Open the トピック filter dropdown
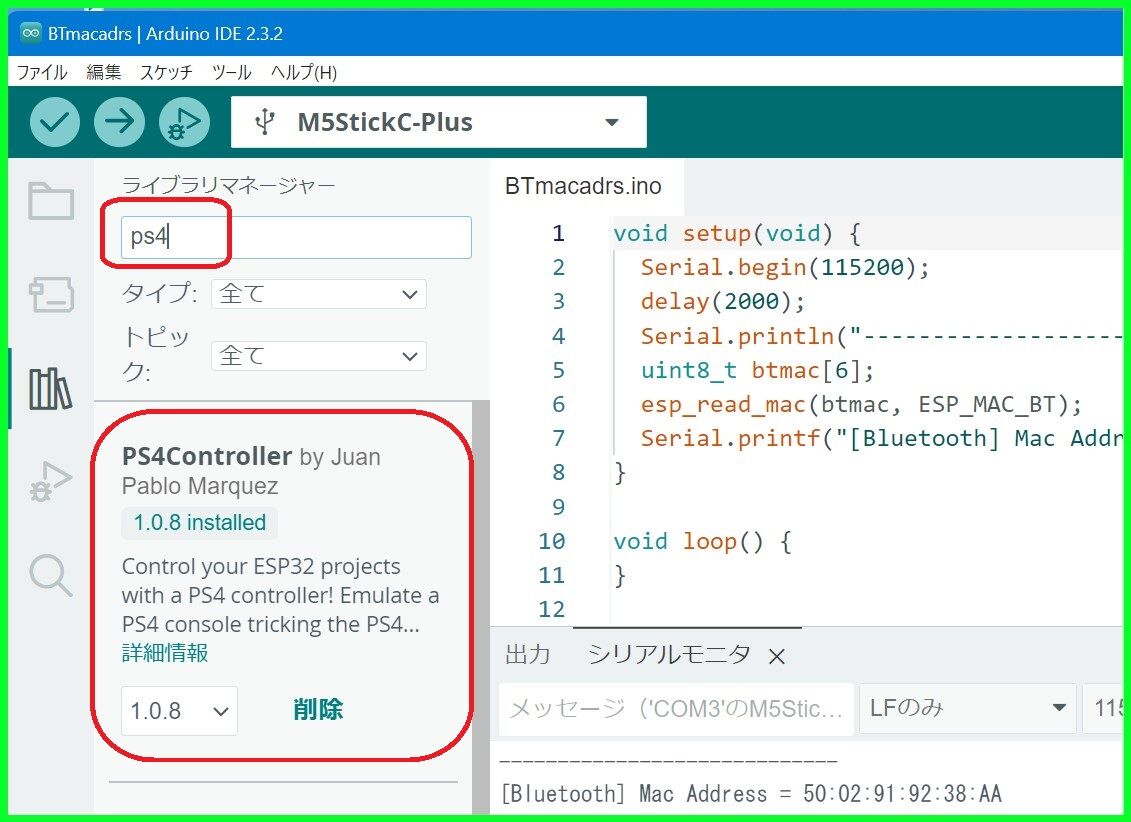The height and width of the screenshot is (822, 1131). [x=319, y=356]
